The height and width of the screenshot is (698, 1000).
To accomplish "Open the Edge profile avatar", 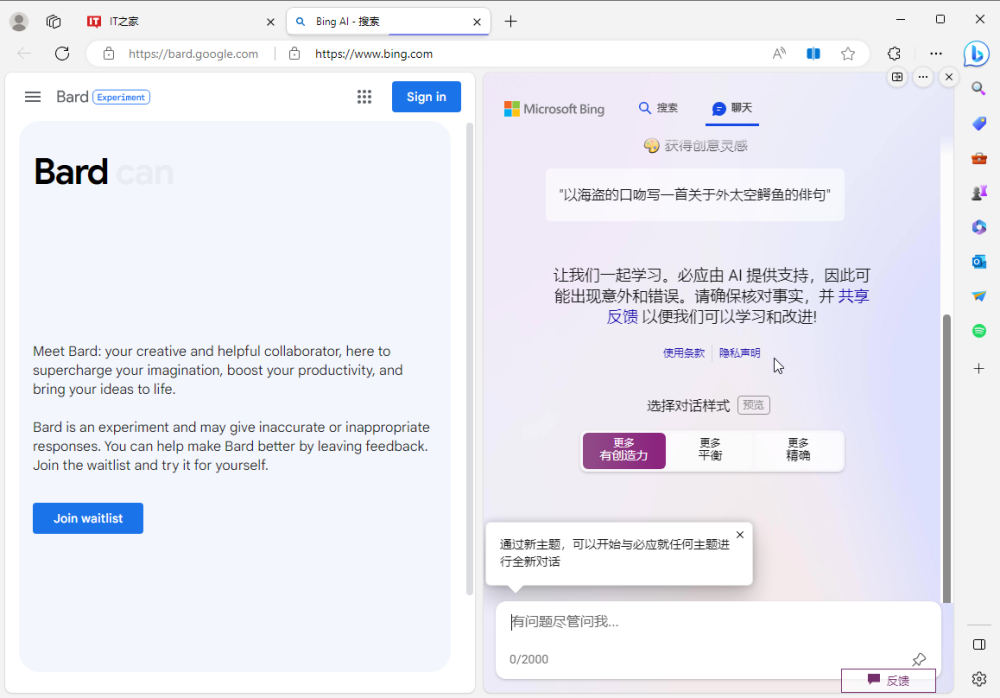I will [x=19, y=22].
